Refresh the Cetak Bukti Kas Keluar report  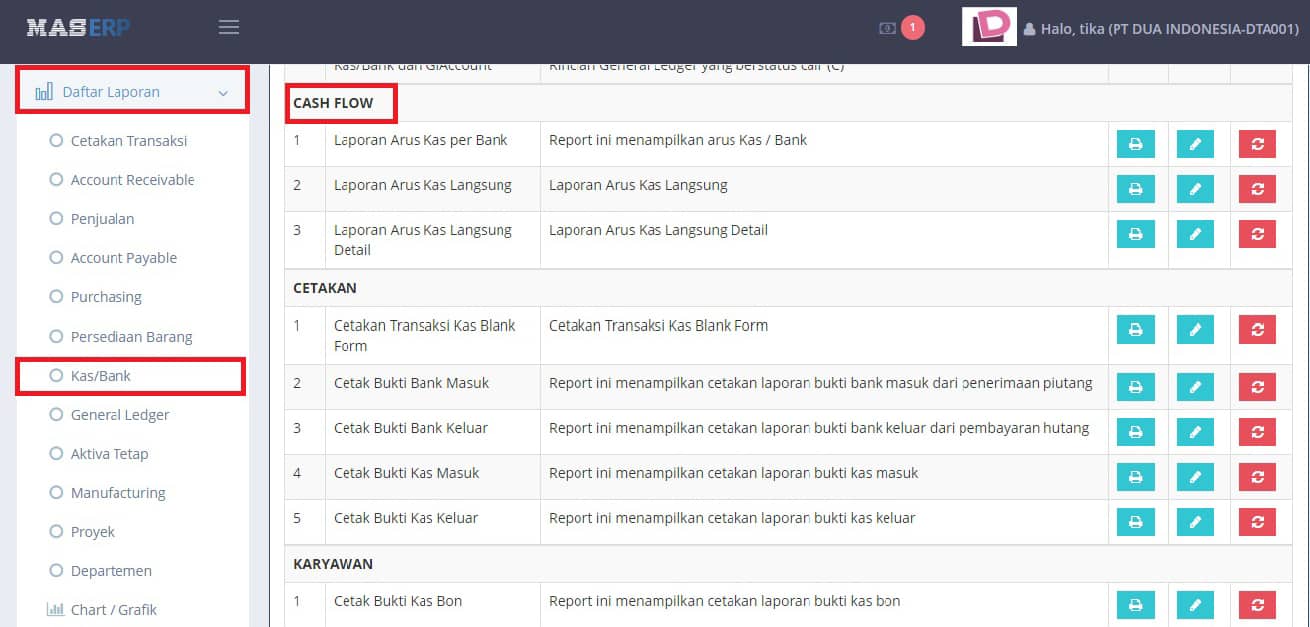point(1257,522)
